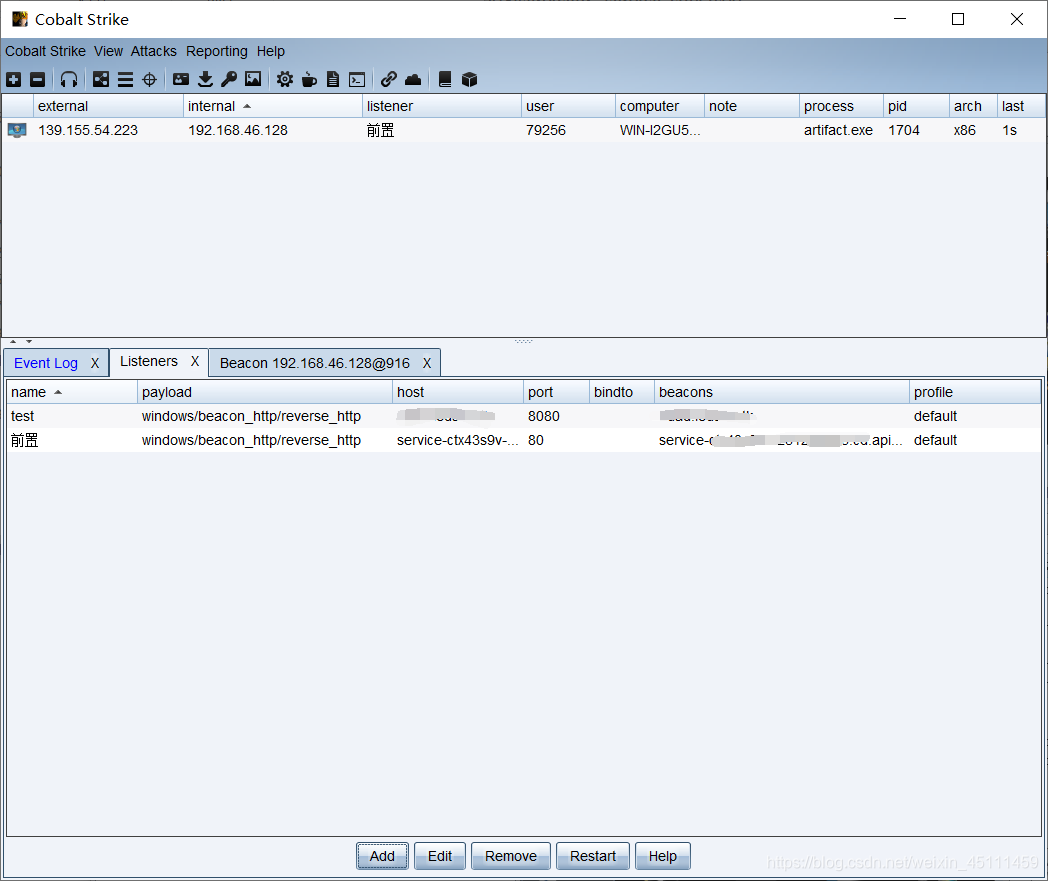Click the disconnect from team server minus icon
The image size is (1048, 881).
37,80
